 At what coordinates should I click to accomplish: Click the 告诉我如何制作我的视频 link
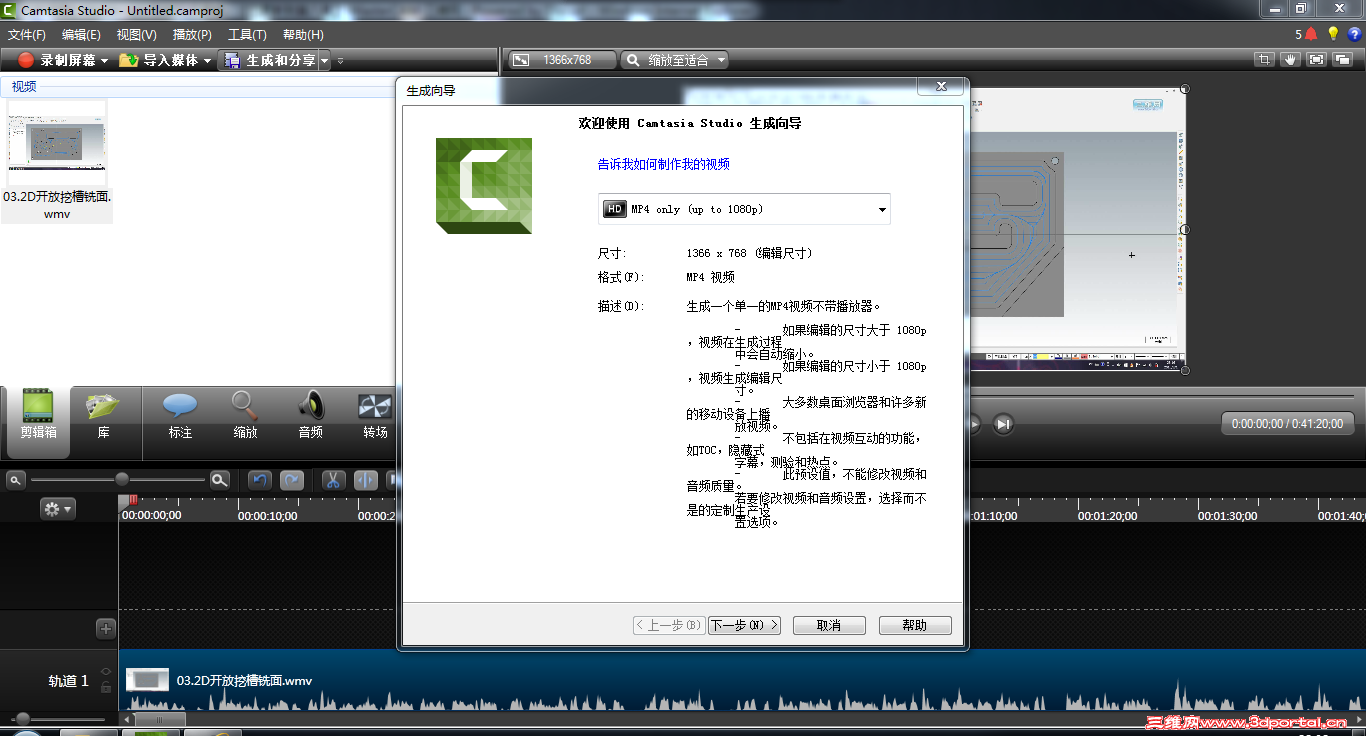[663, 163]
